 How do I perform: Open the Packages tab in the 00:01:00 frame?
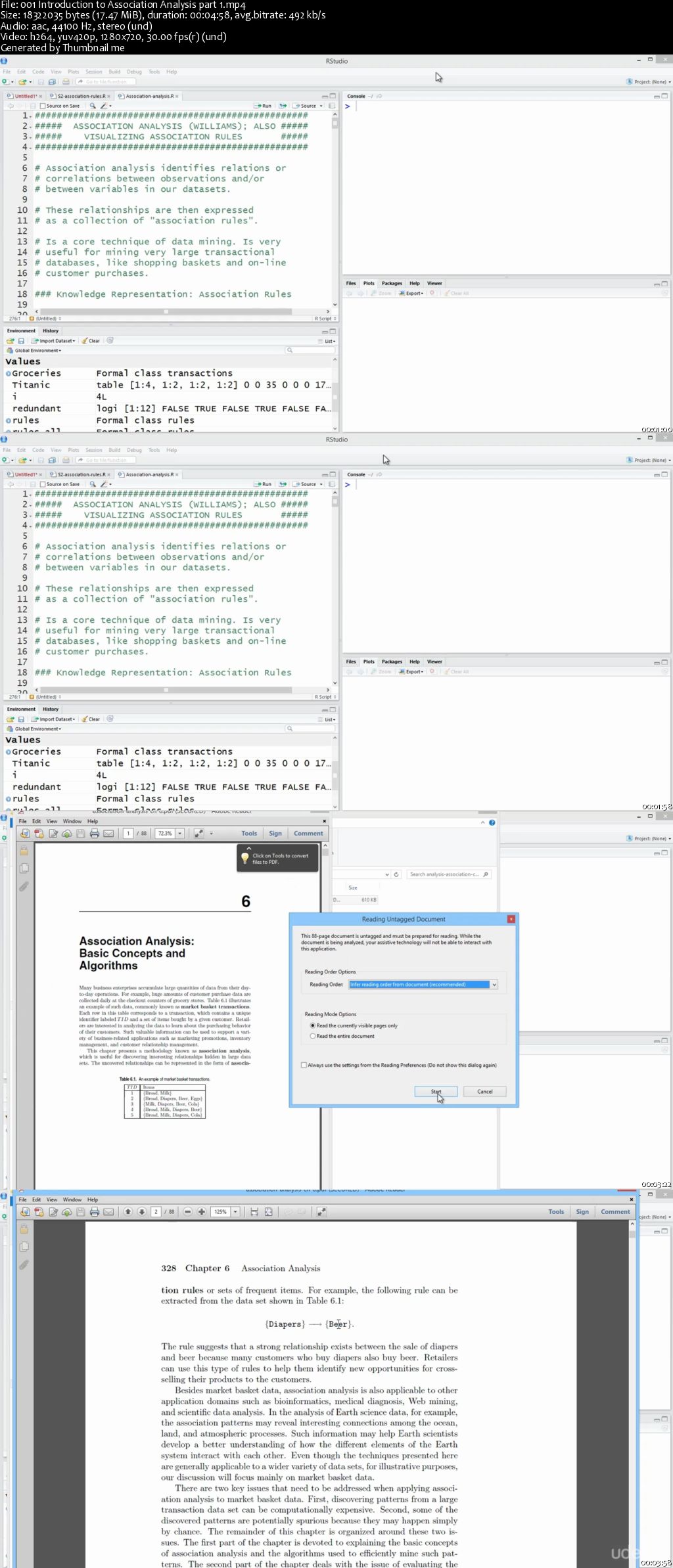click(392, 283)
